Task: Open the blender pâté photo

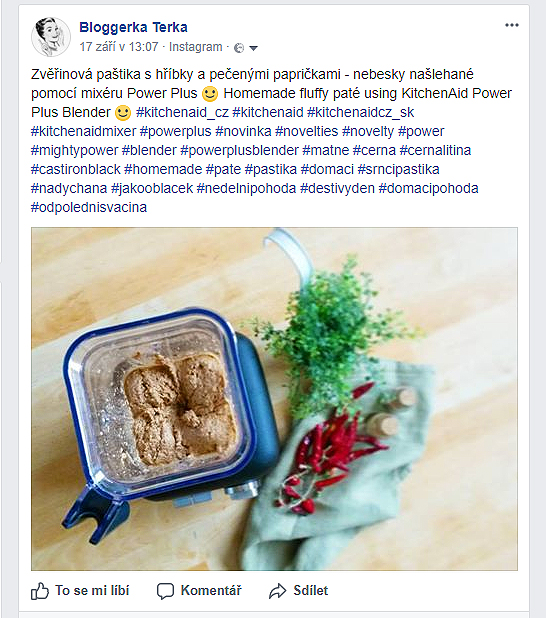Action: coord(274,399)
